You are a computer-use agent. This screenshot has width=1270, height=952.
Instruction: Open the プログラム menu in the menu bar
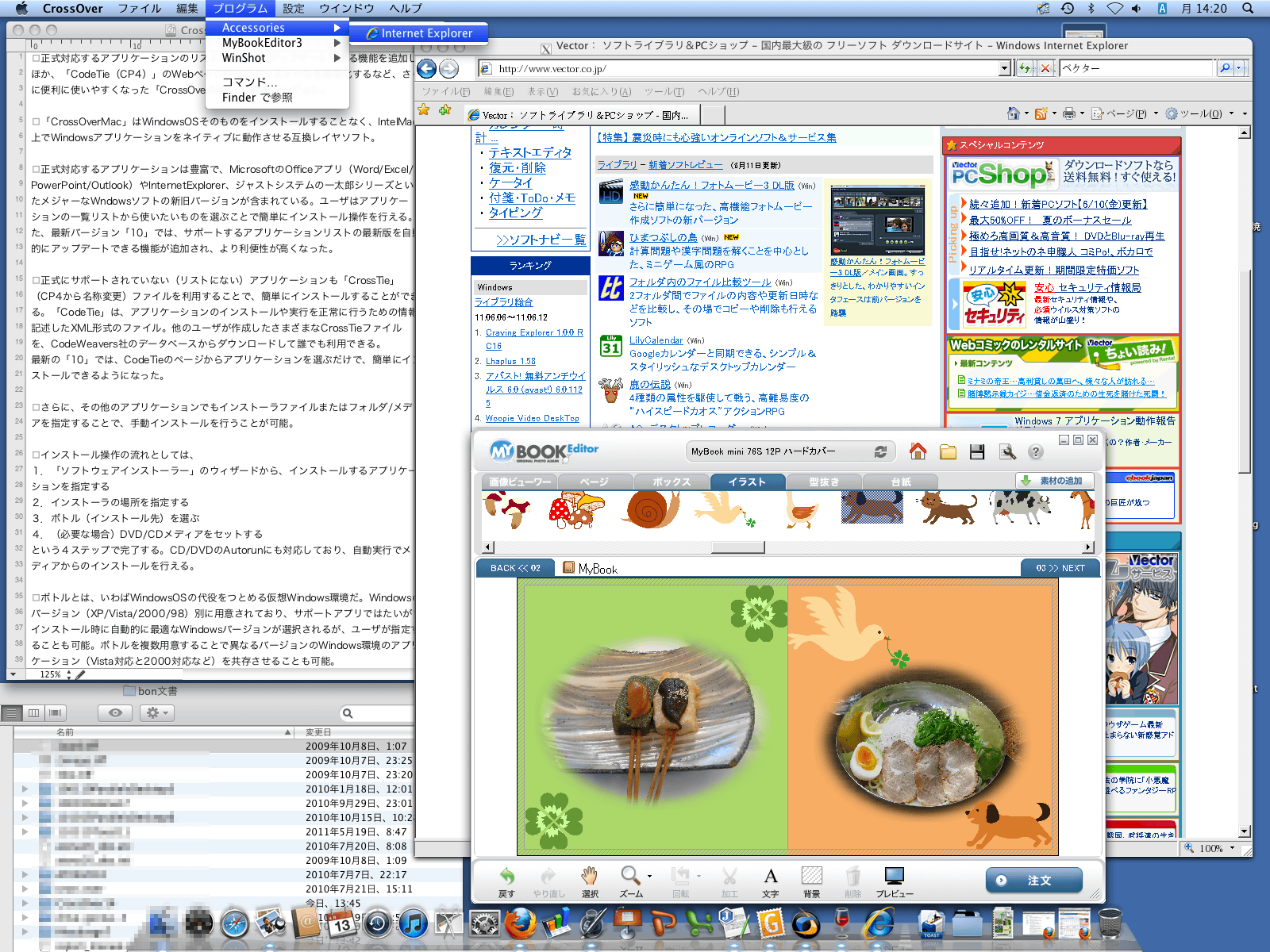(241, 8)
